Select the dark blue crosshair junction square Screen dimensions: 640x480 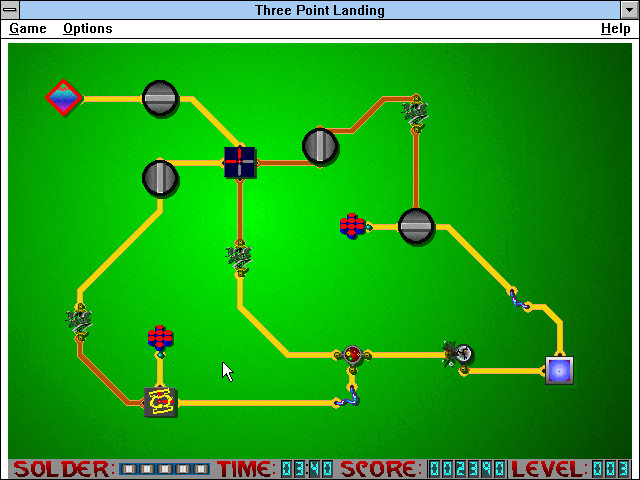pos(240,162)
